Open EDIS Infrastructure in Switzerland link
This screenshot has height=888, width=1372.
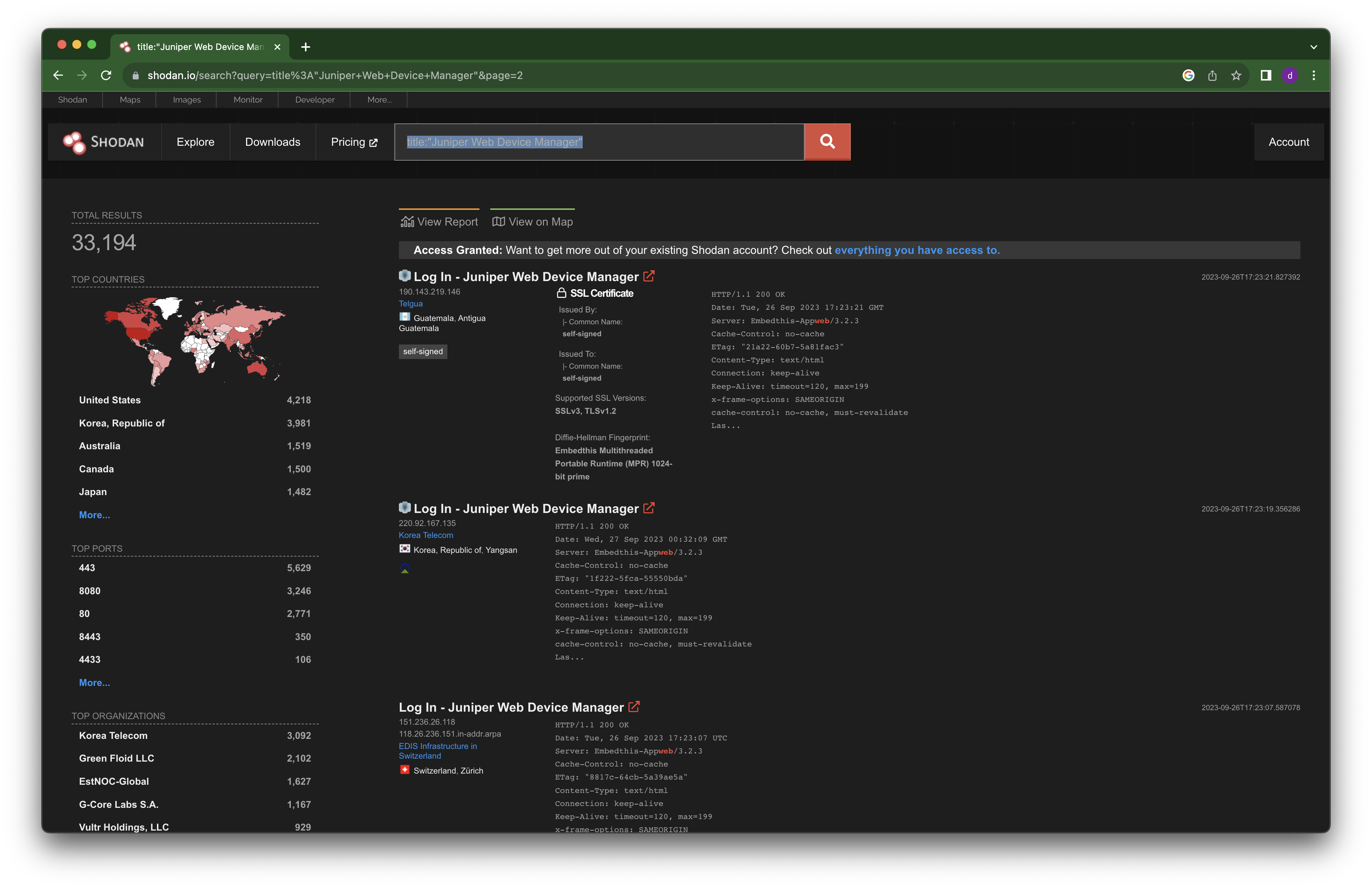pos(438,751)
